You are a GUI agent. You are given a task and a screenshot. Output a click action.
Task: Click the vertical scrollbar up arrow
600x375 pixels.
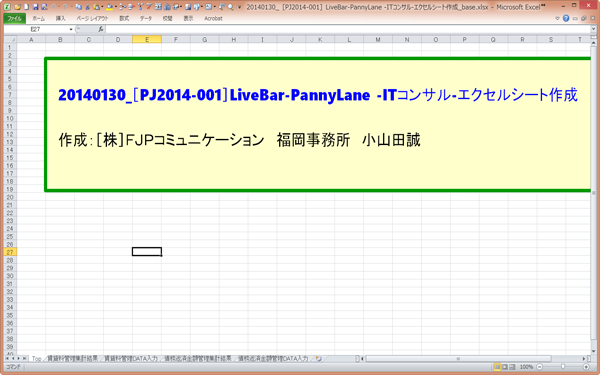tap(593, 43)
